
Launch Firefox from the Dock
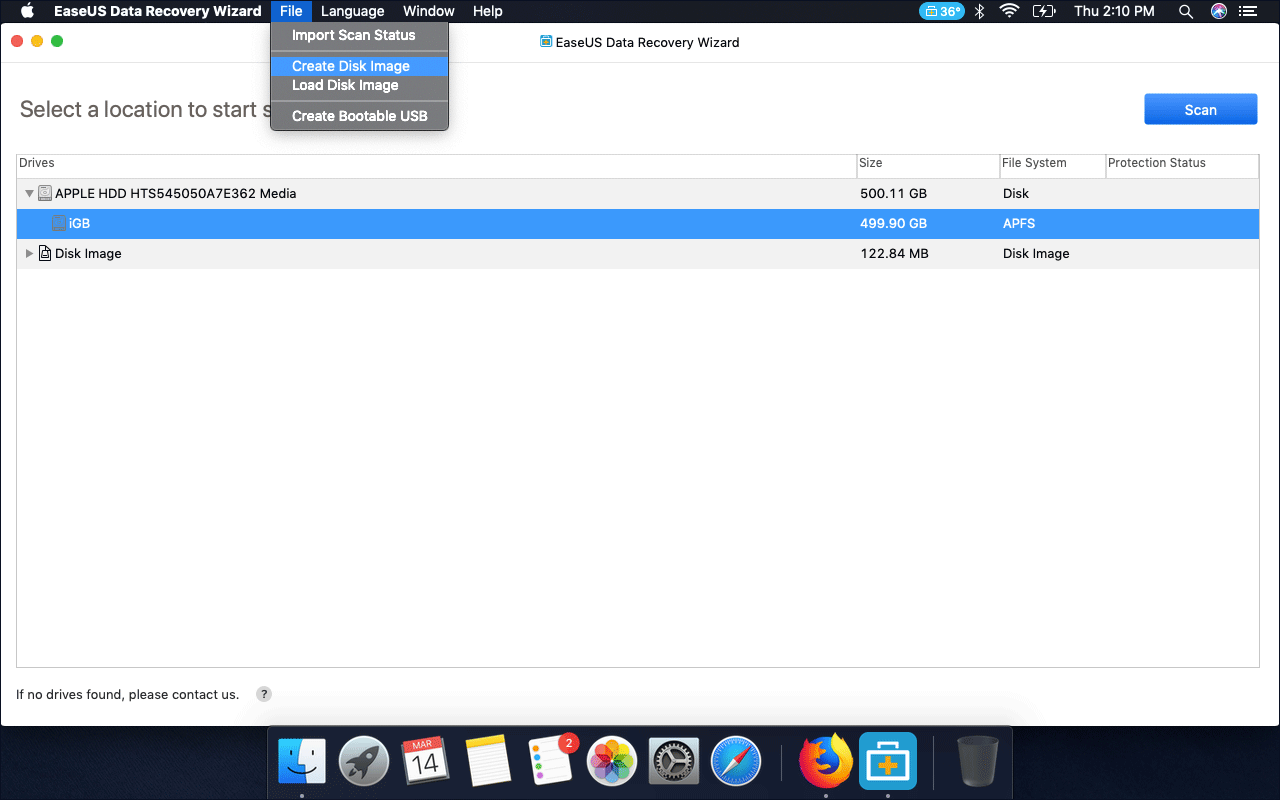click(825, 760)
